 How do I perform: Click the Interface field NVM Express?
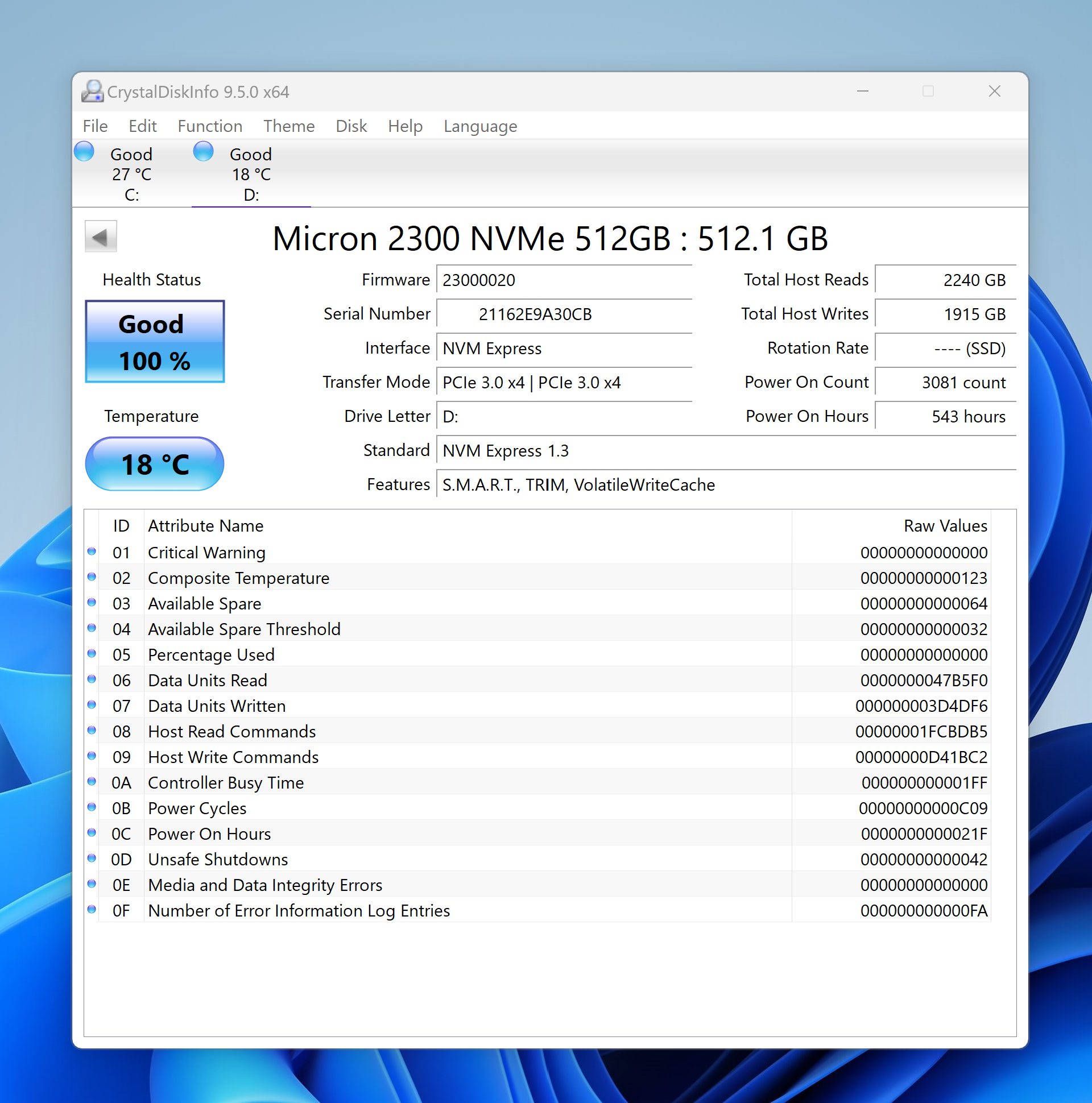point(564,349)
